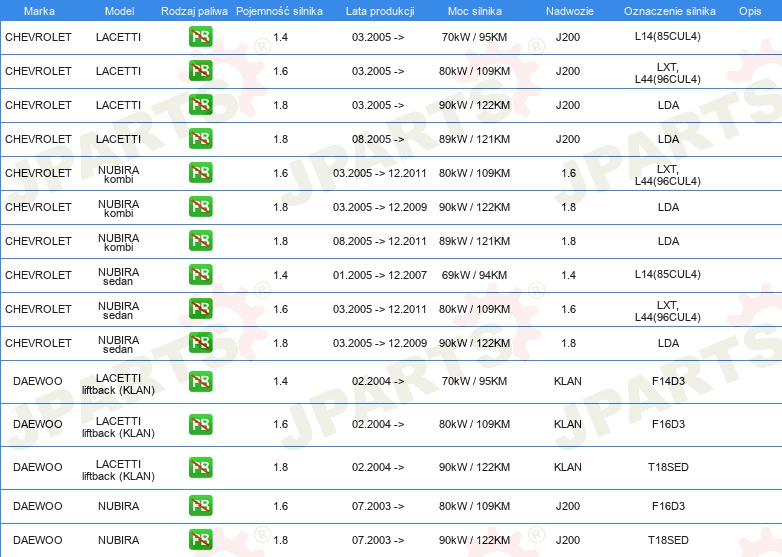Click fuel icon in Nubira kombi 1.8 90kW row
Screen dimensions: 782x557
pos(200,206)
